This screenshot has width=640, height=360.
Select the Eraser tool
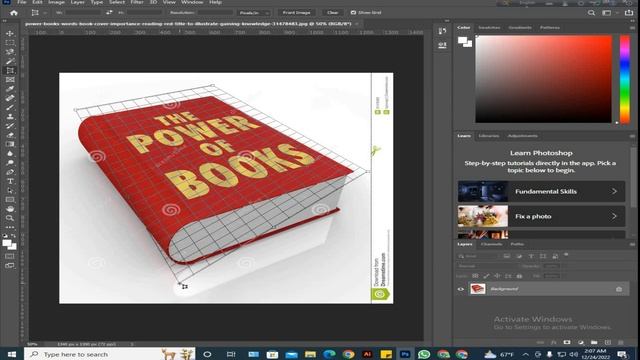pos(10,135)
